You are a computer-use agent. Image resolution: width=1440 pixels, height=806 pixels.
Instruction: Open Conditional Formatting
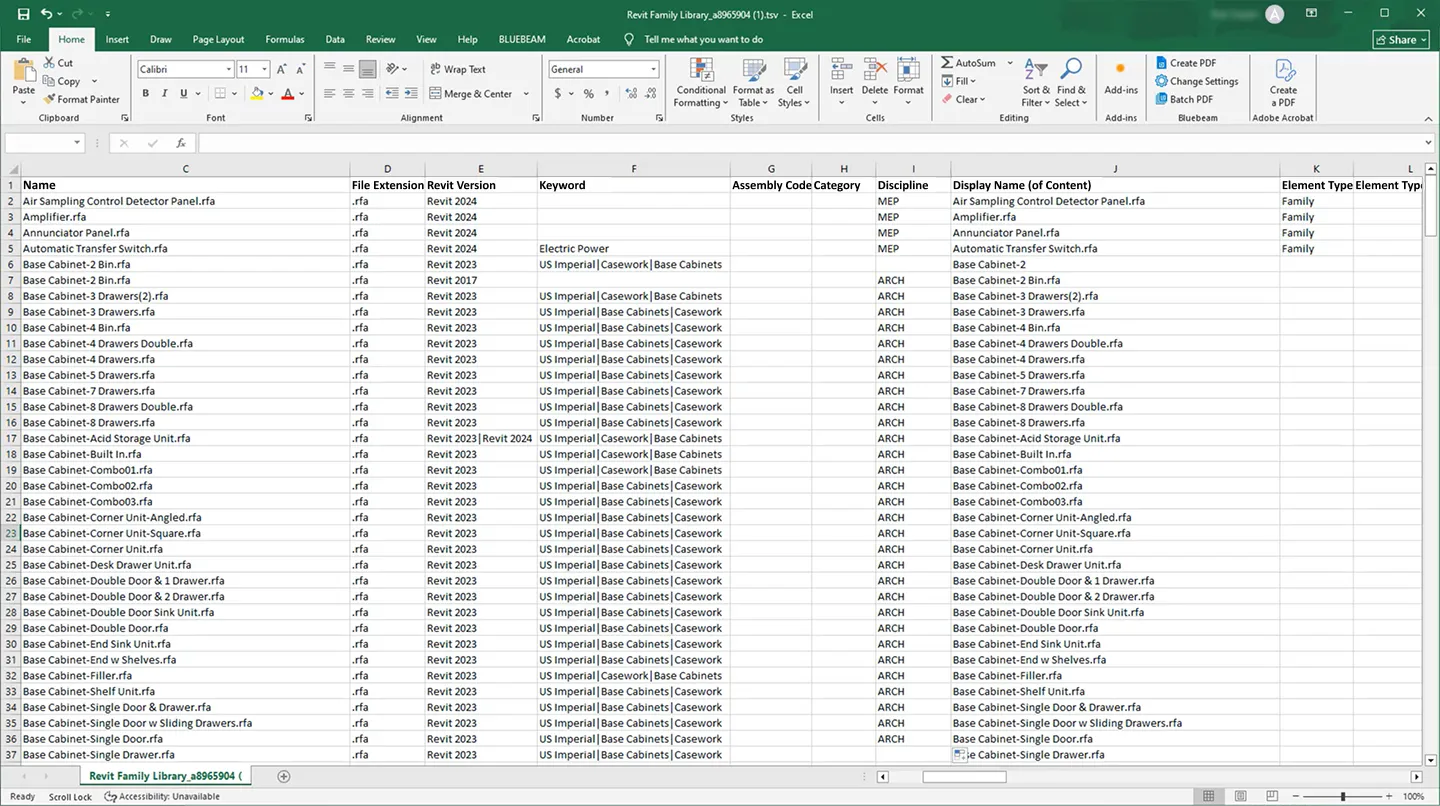coord(701,82)
